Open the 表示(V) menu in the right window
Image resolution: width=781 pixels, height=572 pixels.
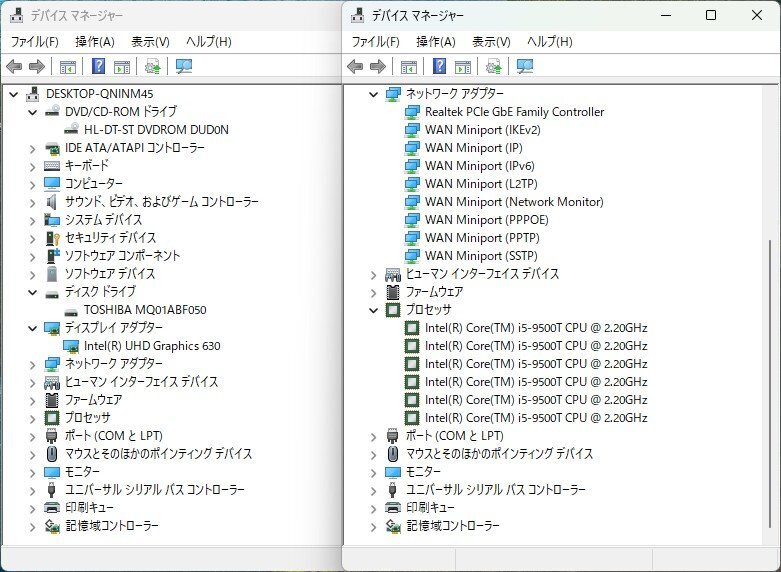[491, 42]
